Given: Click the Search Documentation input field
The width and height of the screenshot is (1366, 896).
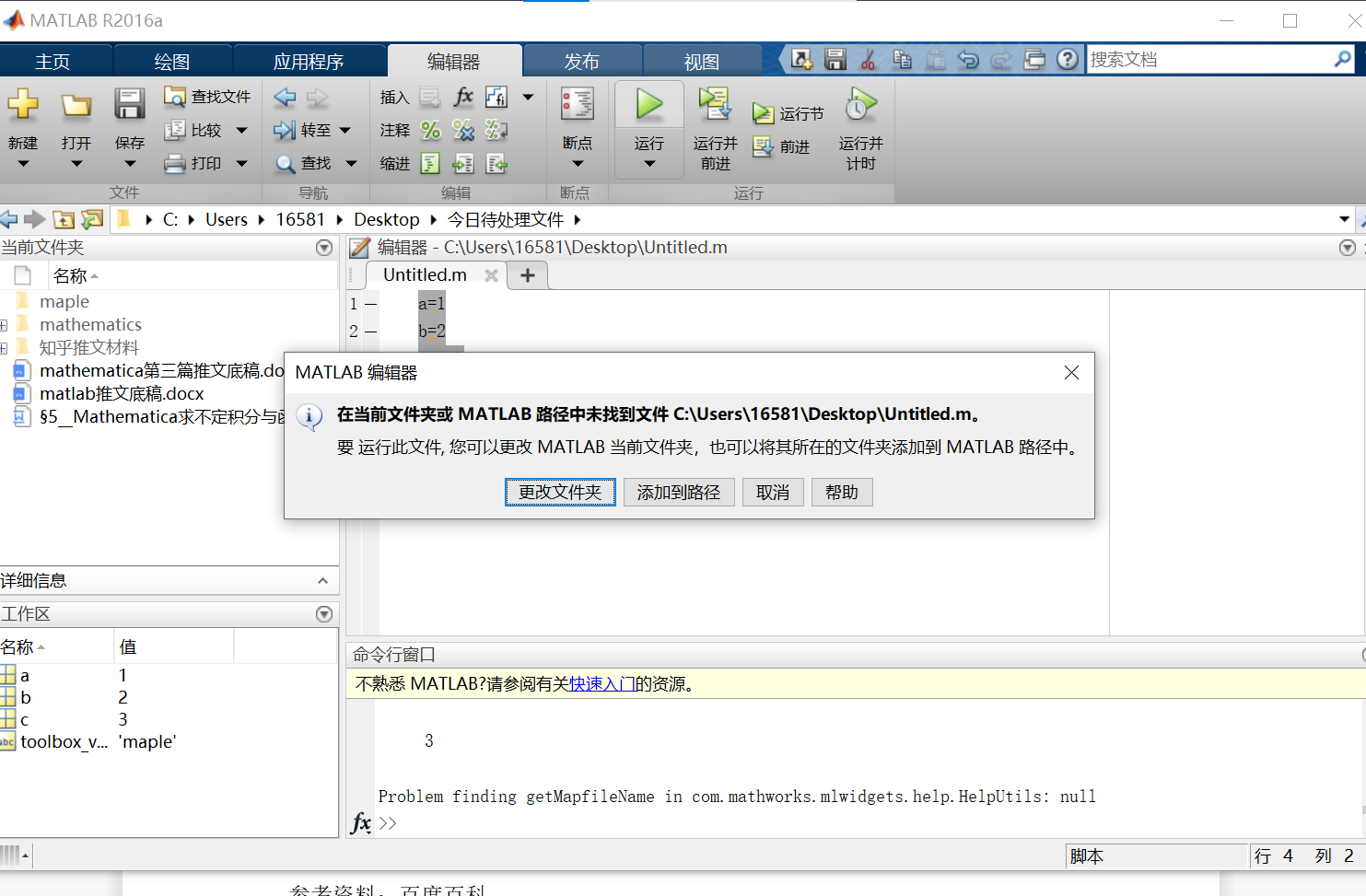Looking at the screenshot, I should (1209, 60).
